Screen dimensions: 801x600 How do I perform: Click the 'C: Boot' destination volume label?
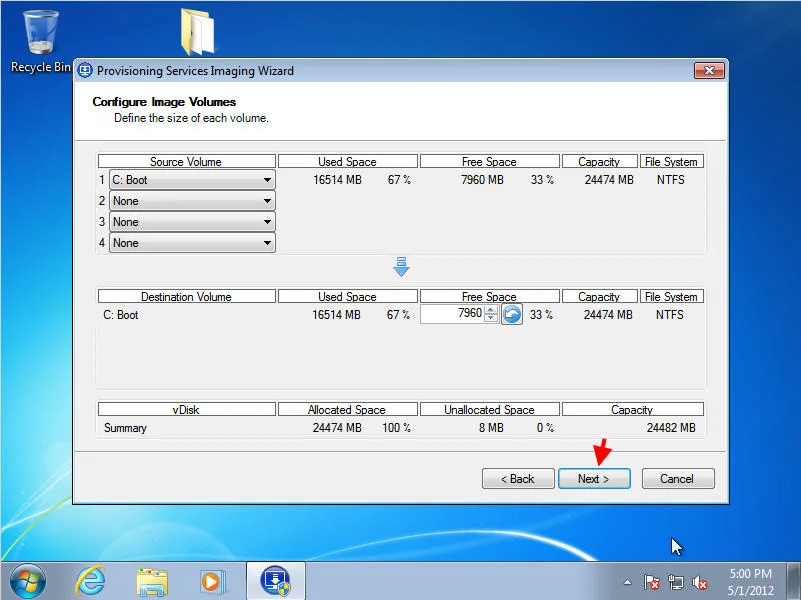tap(121, 315)
